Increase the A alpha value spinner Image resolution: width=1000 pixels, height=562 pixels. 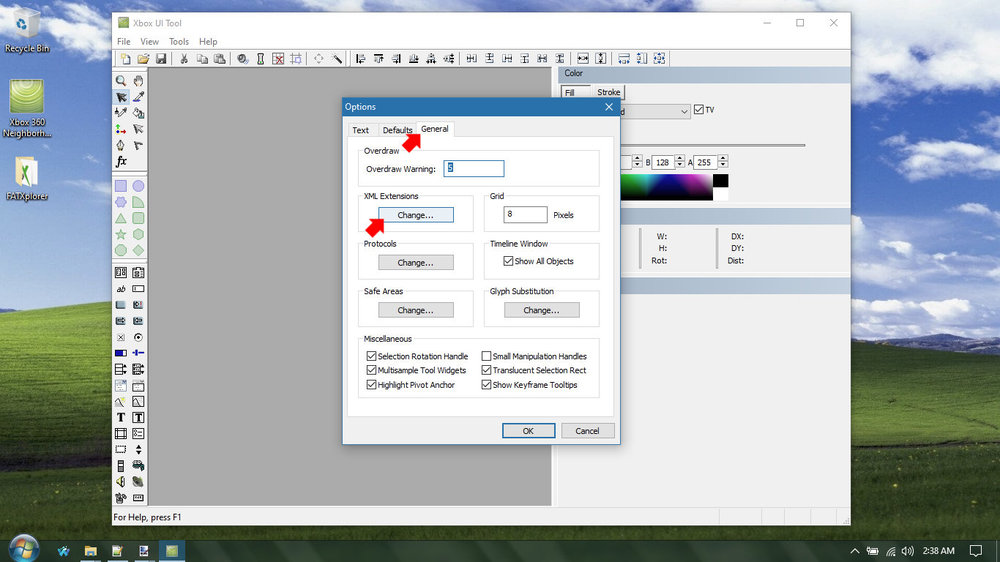coord(723,159)
